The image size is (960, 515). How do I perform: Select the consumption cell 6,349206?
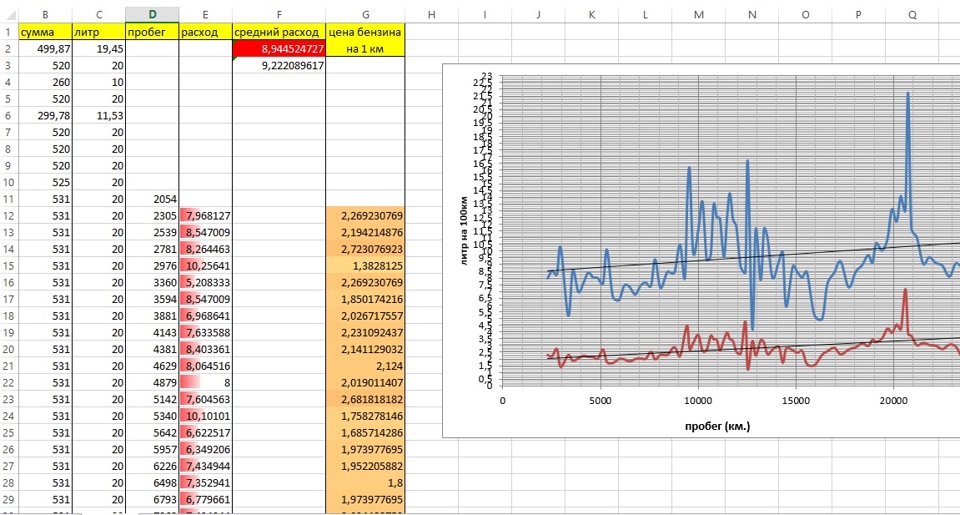(x=205, y=449)
